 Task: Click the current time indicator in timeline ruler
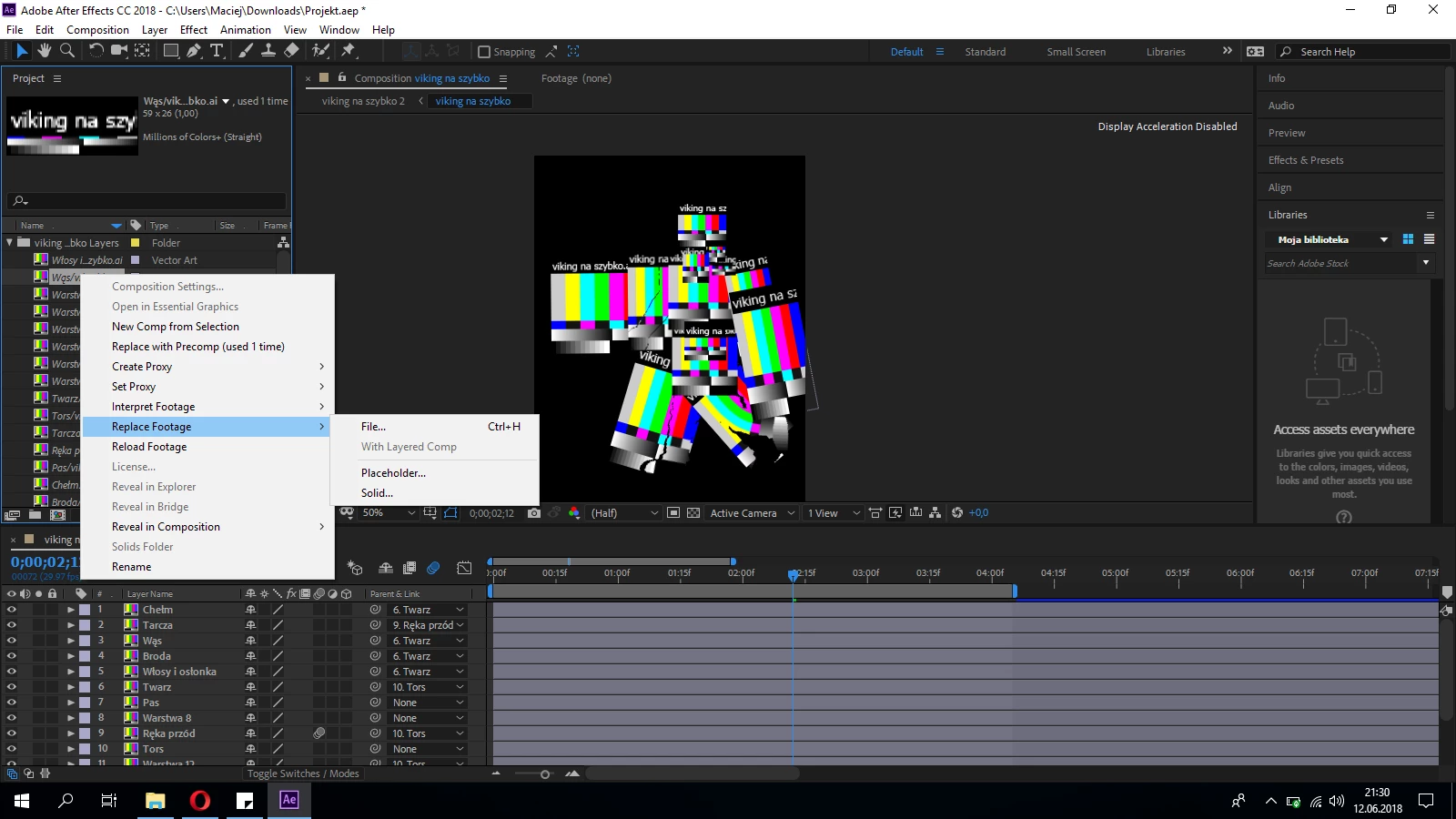click(x=794, y=574)
